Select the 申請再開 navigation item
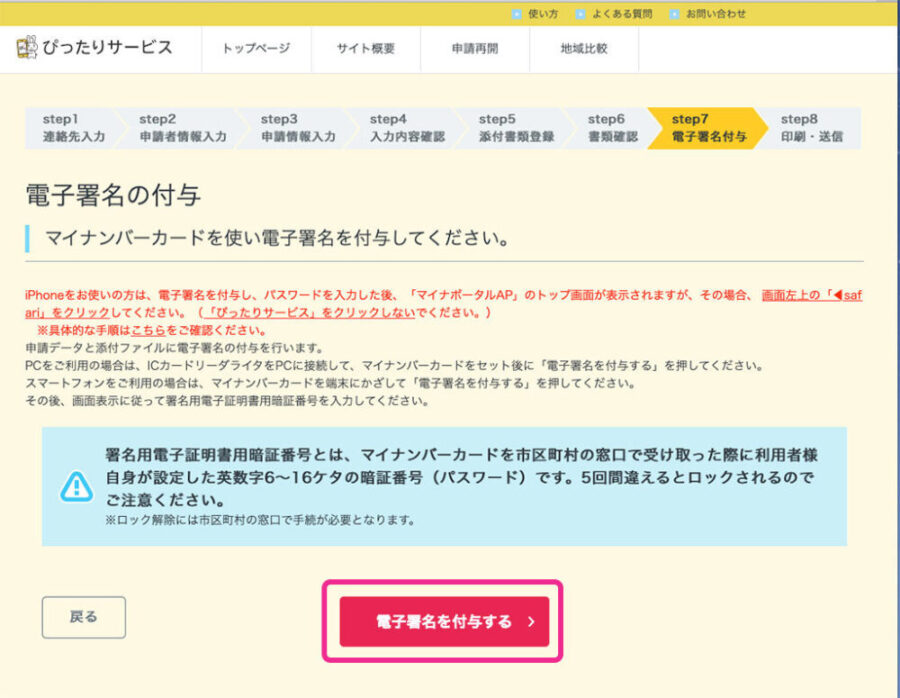The height and width of the screenshot is (698, 900). click(475, 49)
